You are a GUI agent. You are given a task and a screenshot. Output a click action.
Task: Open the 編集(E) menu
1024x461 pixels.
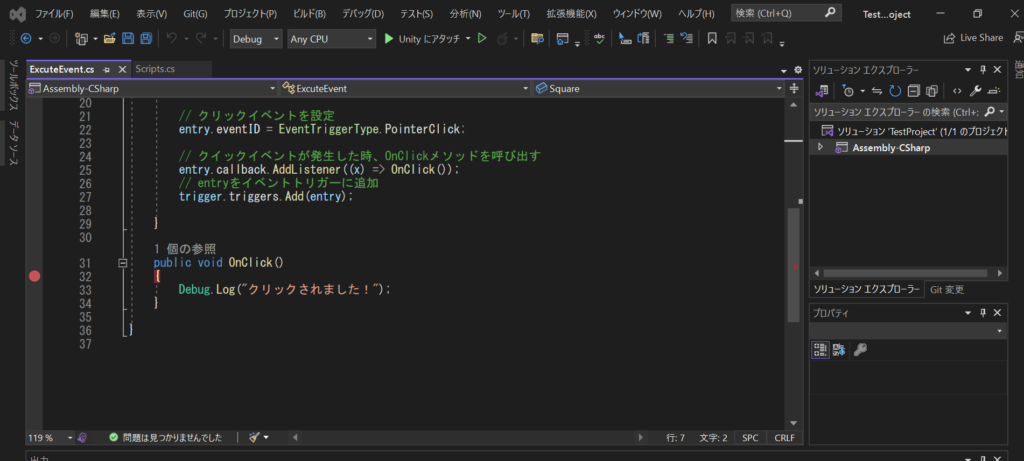(105, 14)
